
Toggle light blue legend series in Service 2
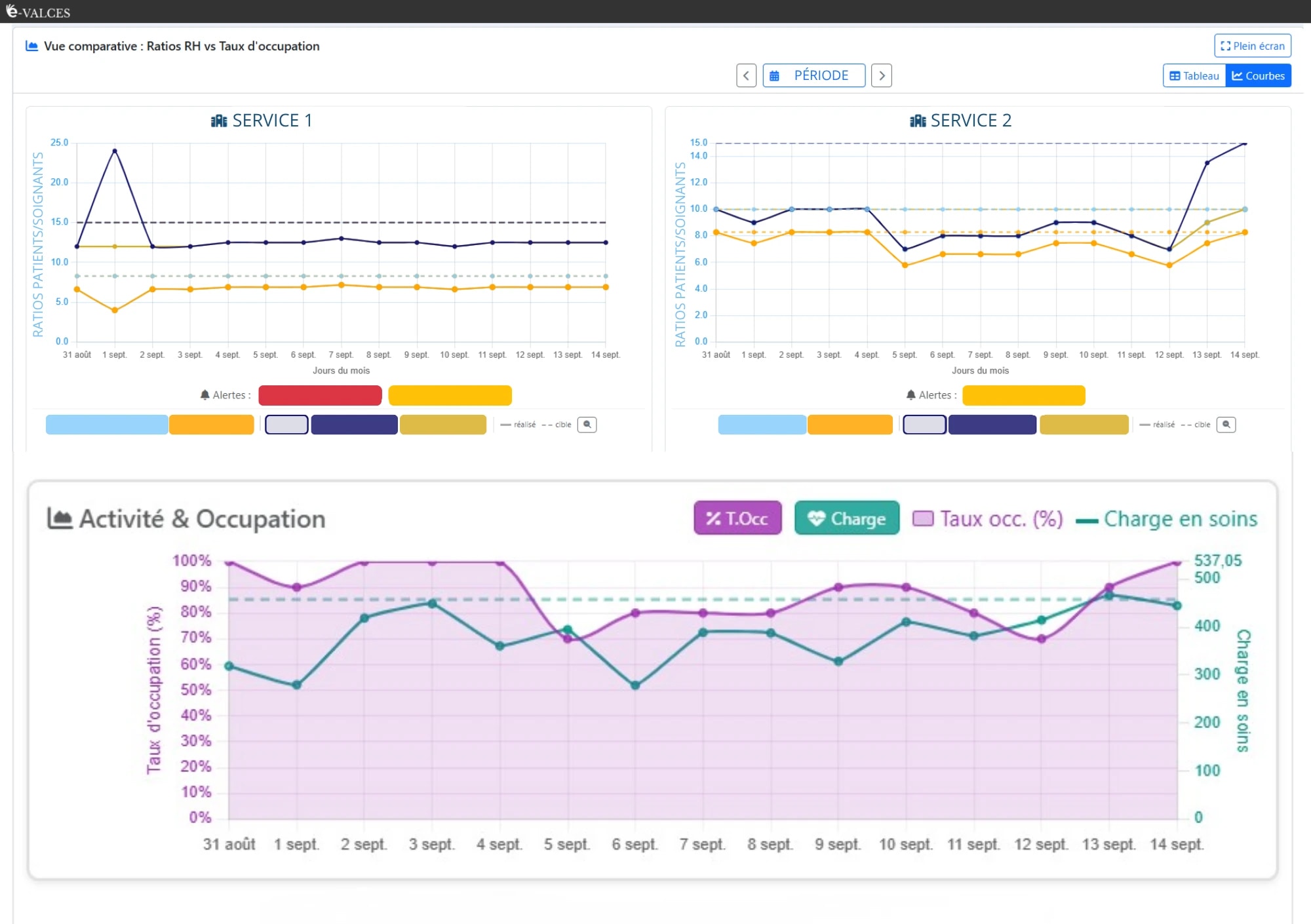click(x=762, y=425)
